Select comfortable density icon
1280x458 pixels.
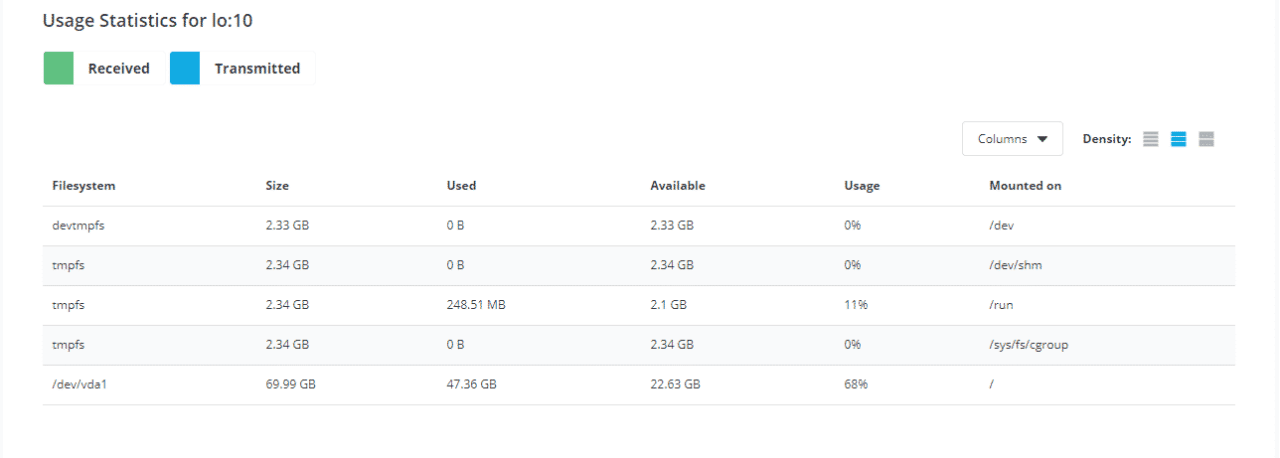pos(1206,139)
